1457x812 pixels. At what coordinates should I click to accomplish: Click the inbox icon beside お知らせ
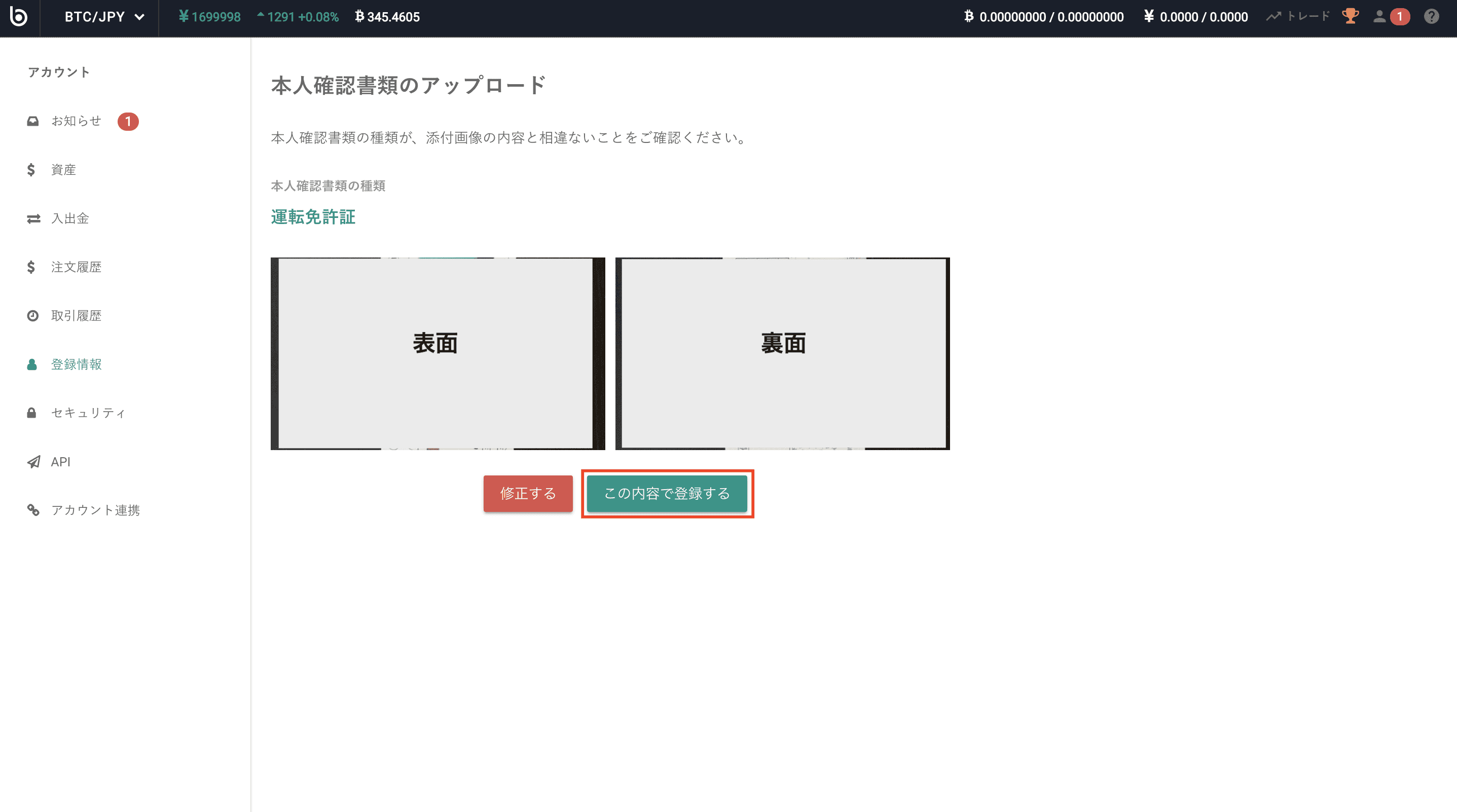(x=33, y=121)
